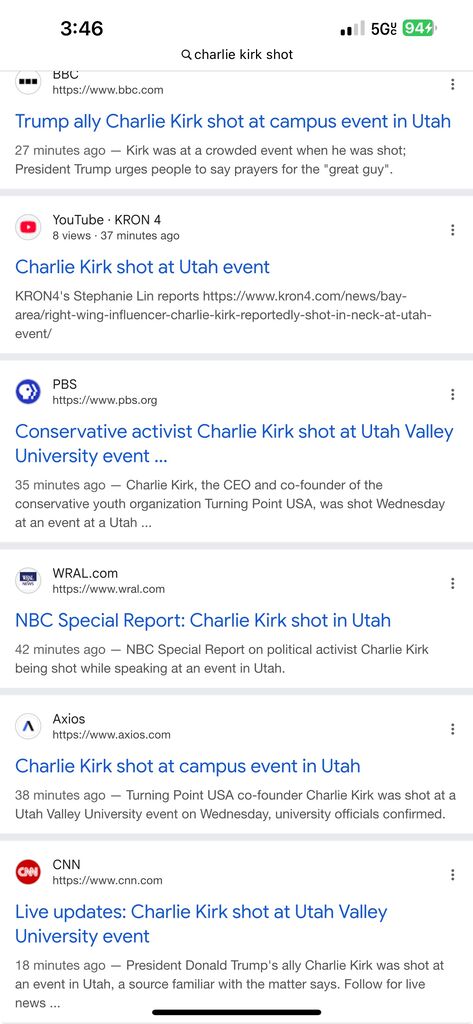The width and height of the screenshot is (473, 1024).
Task: Open three-dot menu for WRAL.com result
Action: click(x=452, y=583)
